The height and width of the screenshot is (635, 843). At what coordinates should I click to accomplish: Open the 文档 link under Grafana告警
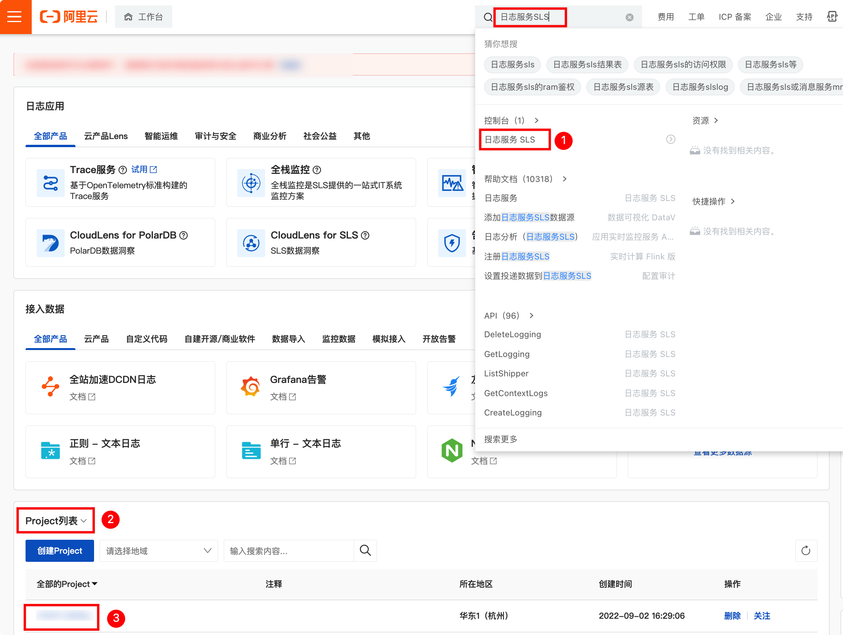pyautogui.click(x=283, y=397)
